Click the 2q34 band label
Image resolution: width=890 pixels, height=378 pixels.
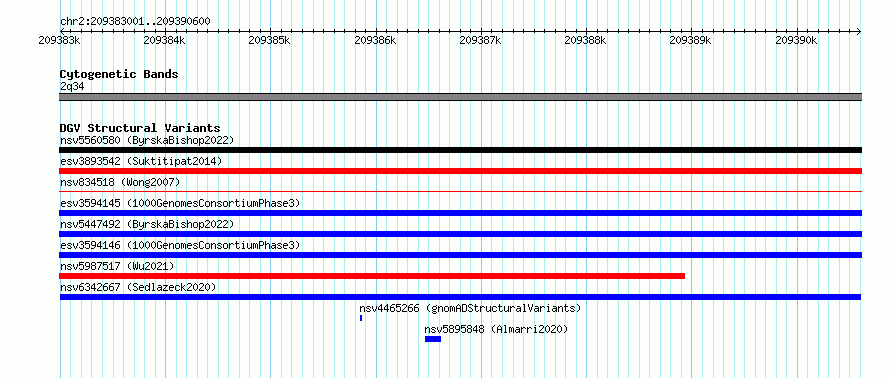(72, 87)
